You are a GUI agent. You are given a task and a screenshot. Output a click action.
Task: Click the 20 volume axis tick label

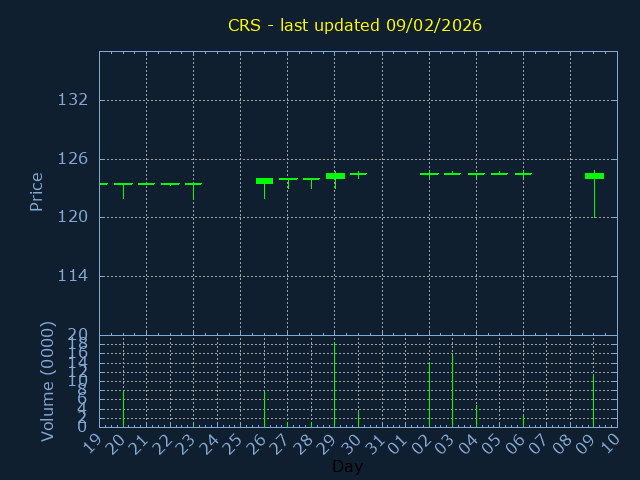pos(78,334)
